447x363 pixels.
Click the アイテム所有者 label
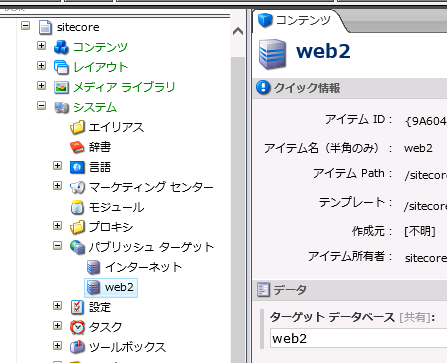pyautogui.click(x=350, y=256)
